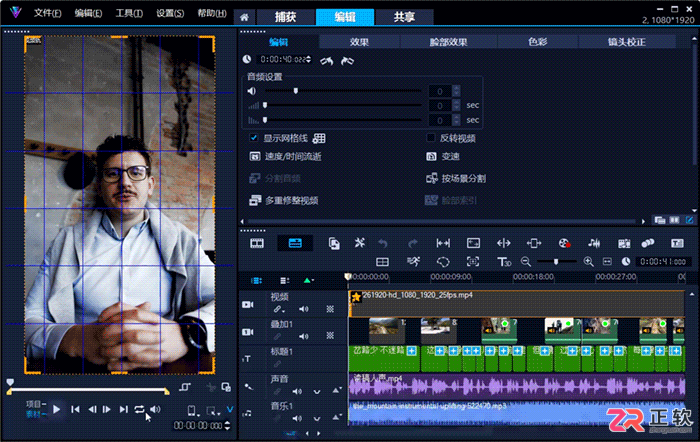Adjust the timeline zoom slider
This screenshot has height=442, width=700.
click(556, 262)
